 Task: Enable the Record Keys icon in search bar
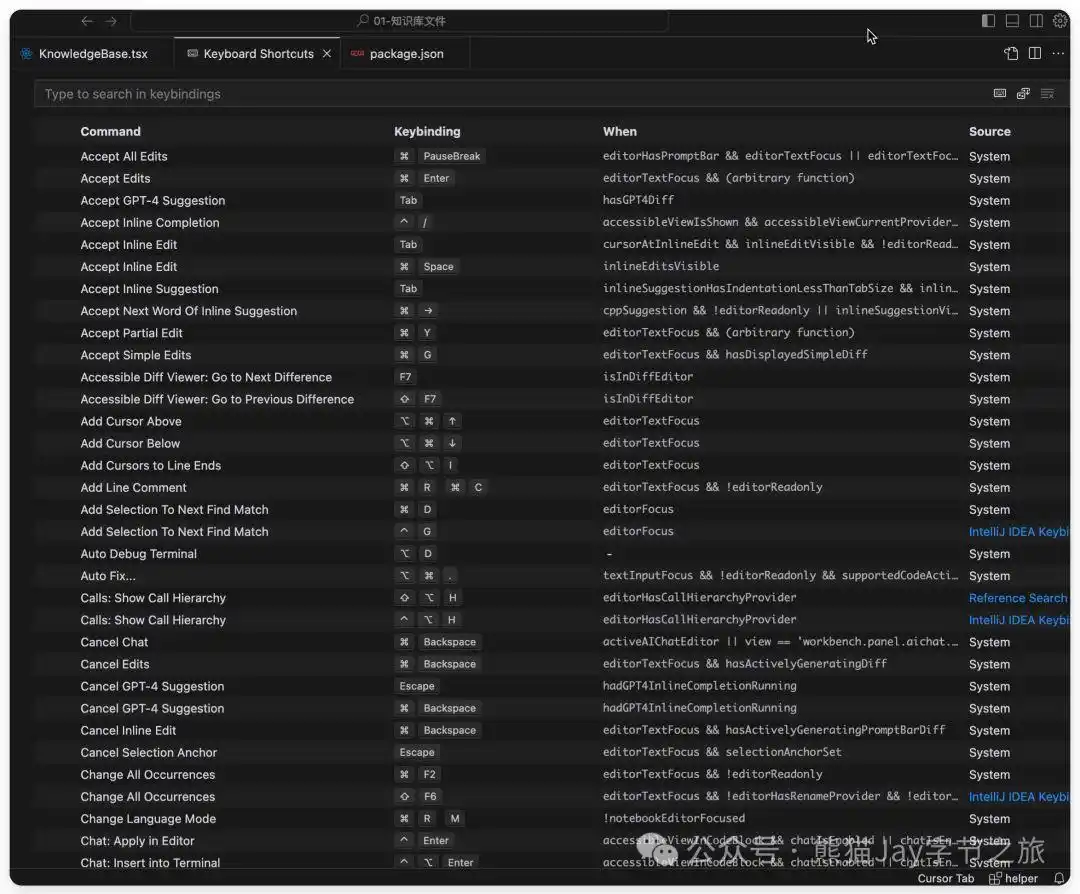tap(1000, 93)
